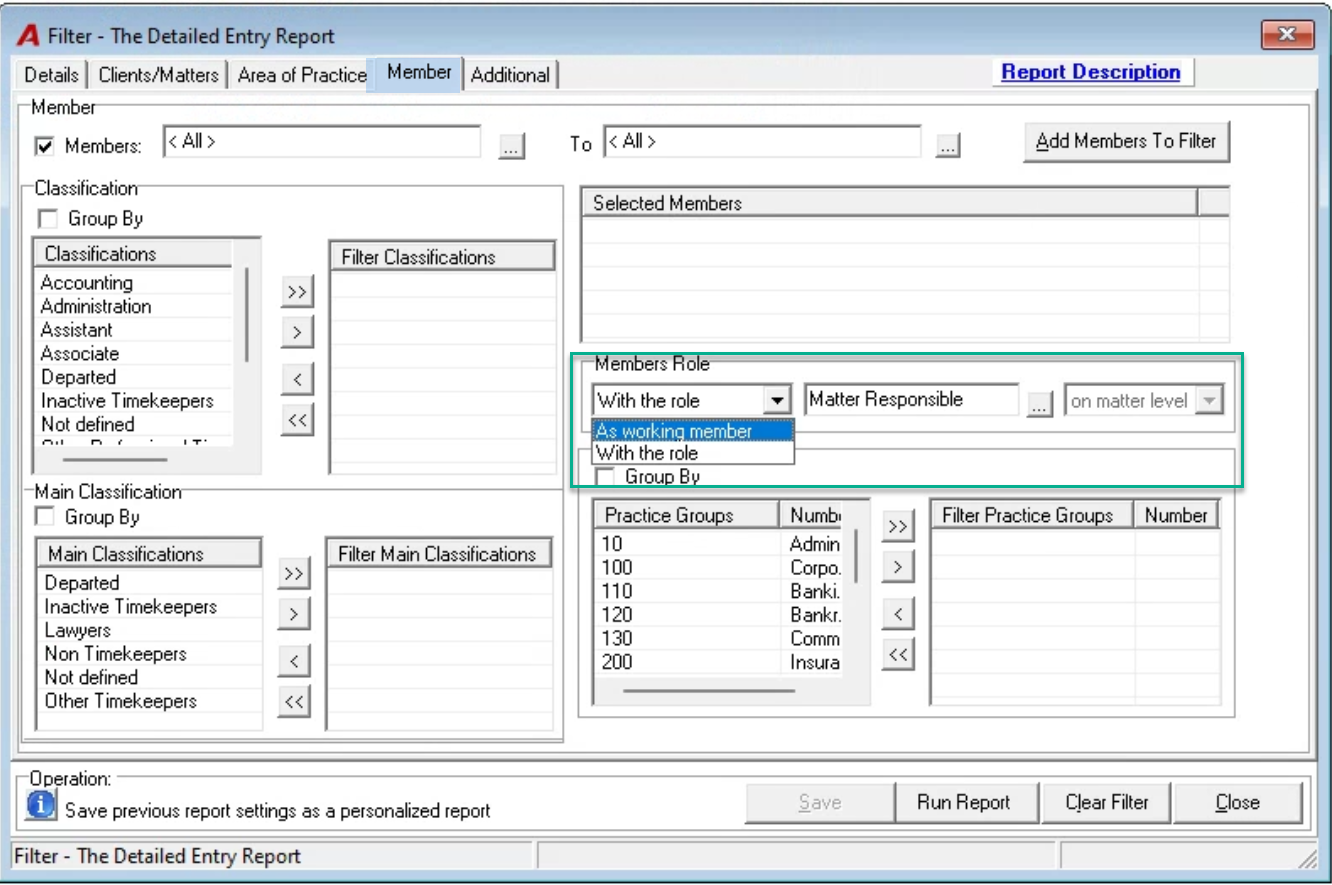Viewport: 1332px width, 885px height.
Task: Open the Matter Responsible role browse button
Action: tap(1040, 403)
